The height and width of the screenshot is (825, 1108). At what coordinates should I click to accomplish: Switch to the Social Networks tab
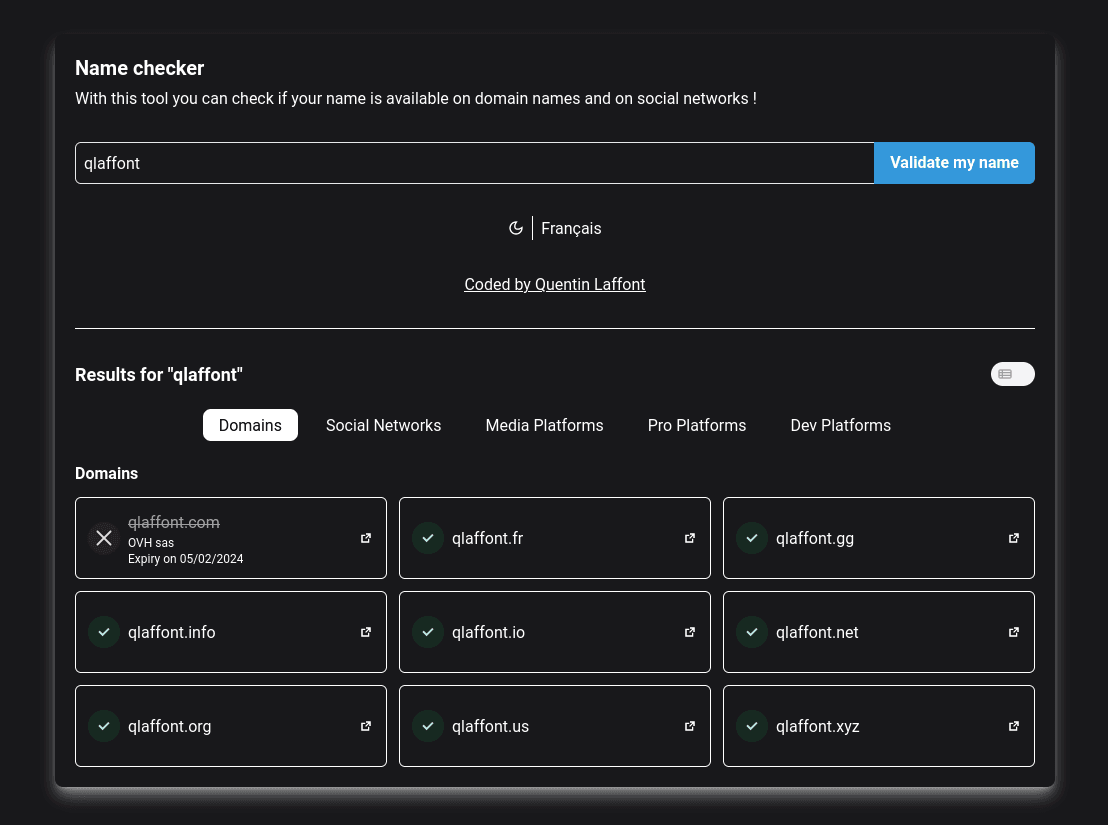[383, 425]
